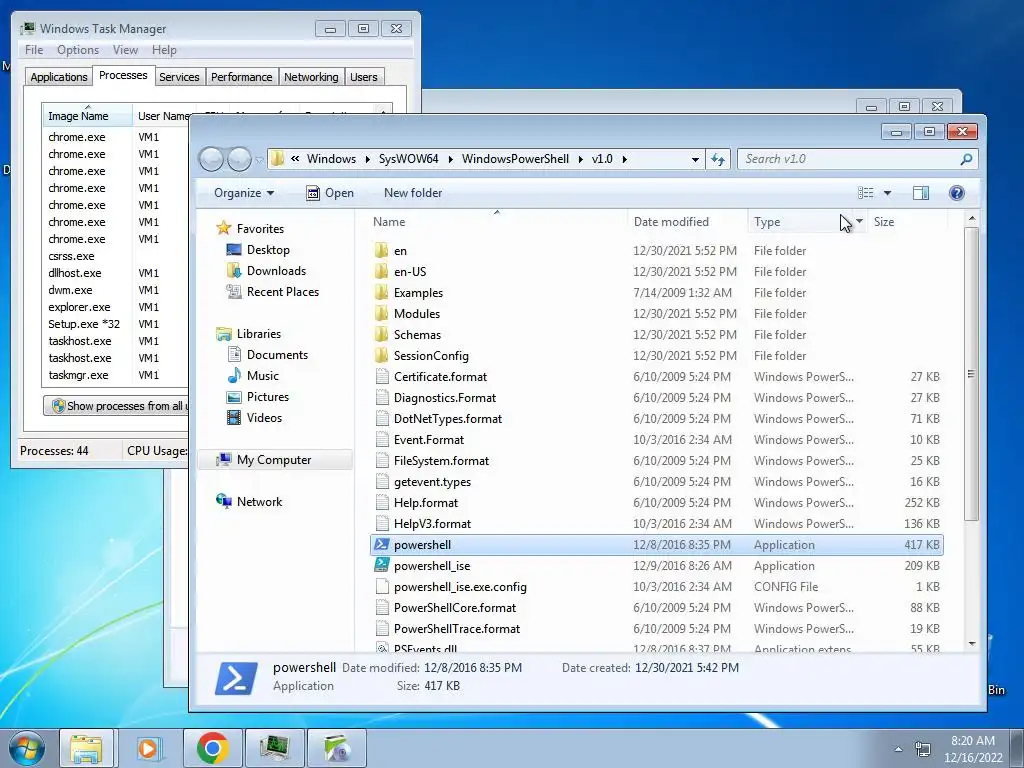Open Favorites star in navigation pane
Viewport: 1024px width, 768px height.
[x=223, y=228]
